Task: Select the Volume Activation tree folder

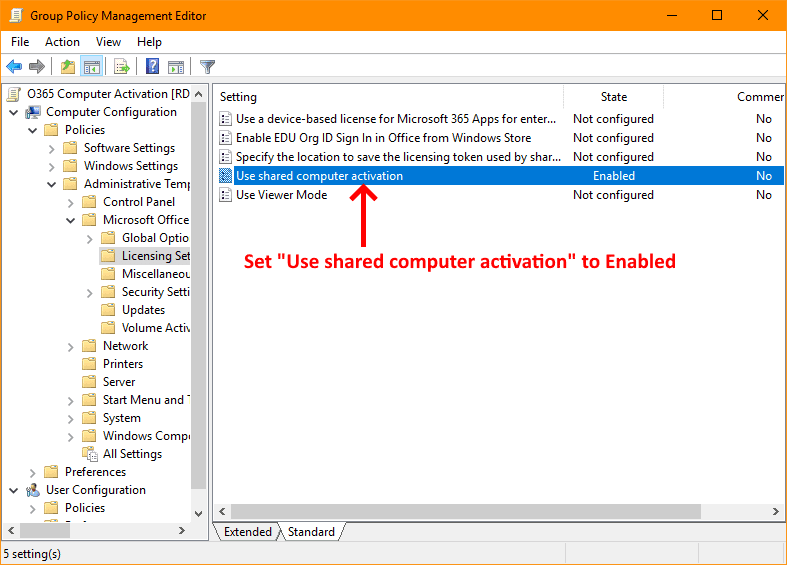Action: point(146,328)
